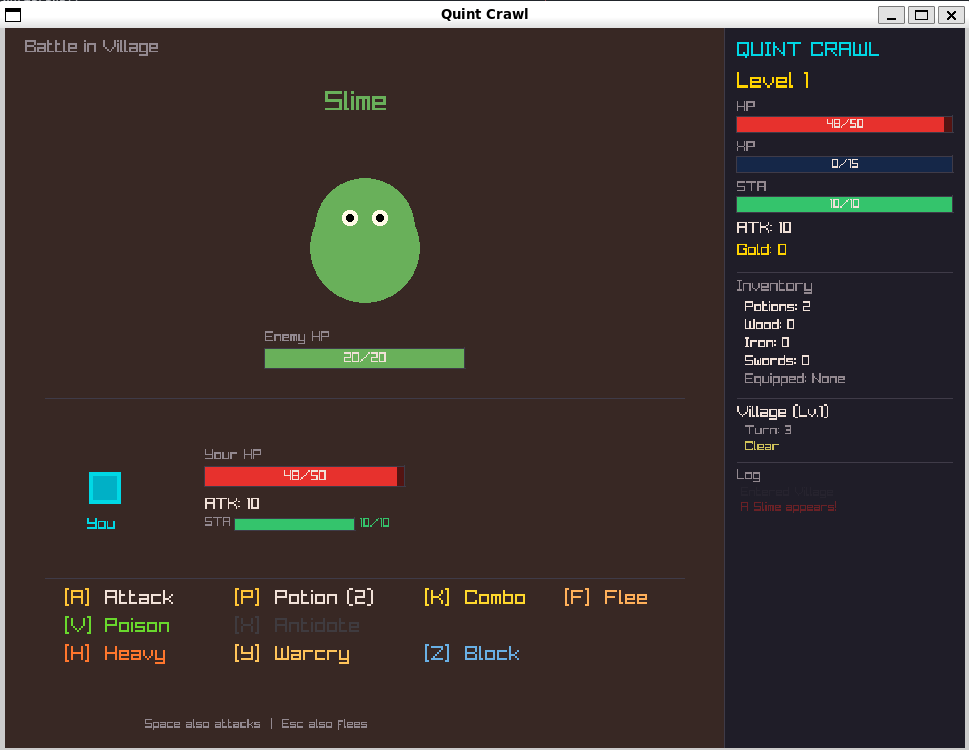This screenshot has width=969, height=750.
Task: Click the "Battle in Village" title text
Action: 91,47
